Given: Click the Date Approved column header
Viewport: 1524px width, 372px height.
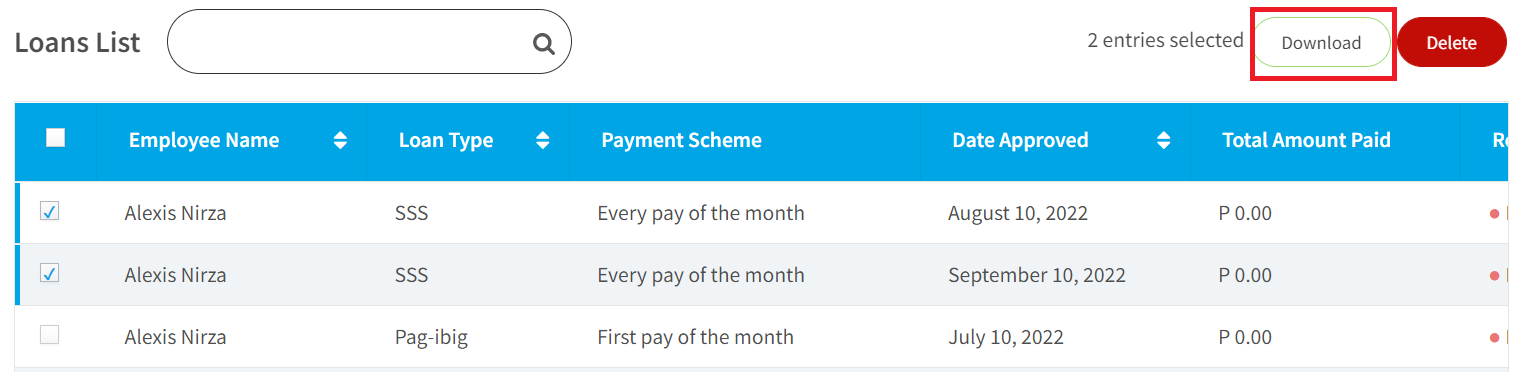Looking at the screenshot, I should [1020, 141].
